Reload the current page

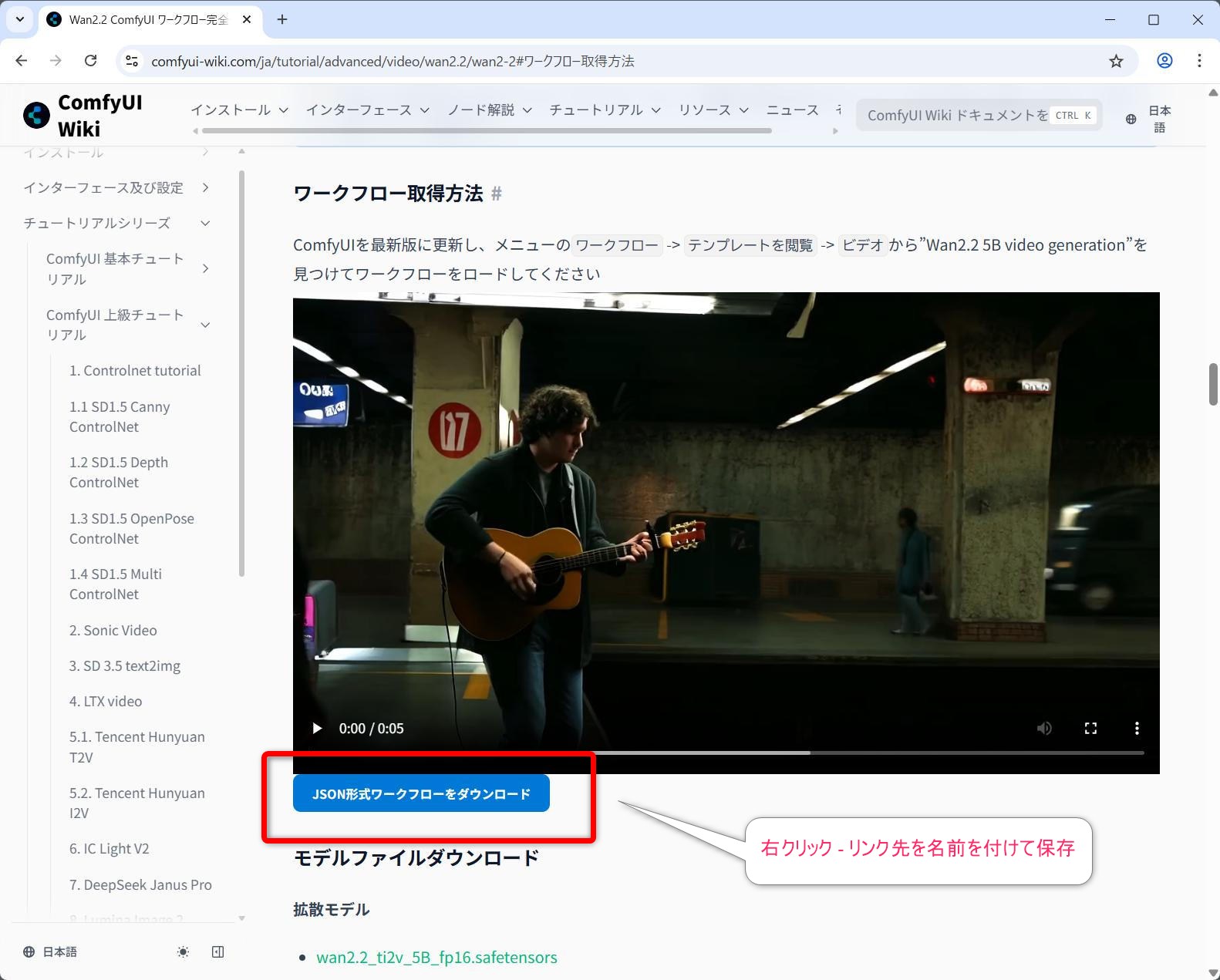90,61
